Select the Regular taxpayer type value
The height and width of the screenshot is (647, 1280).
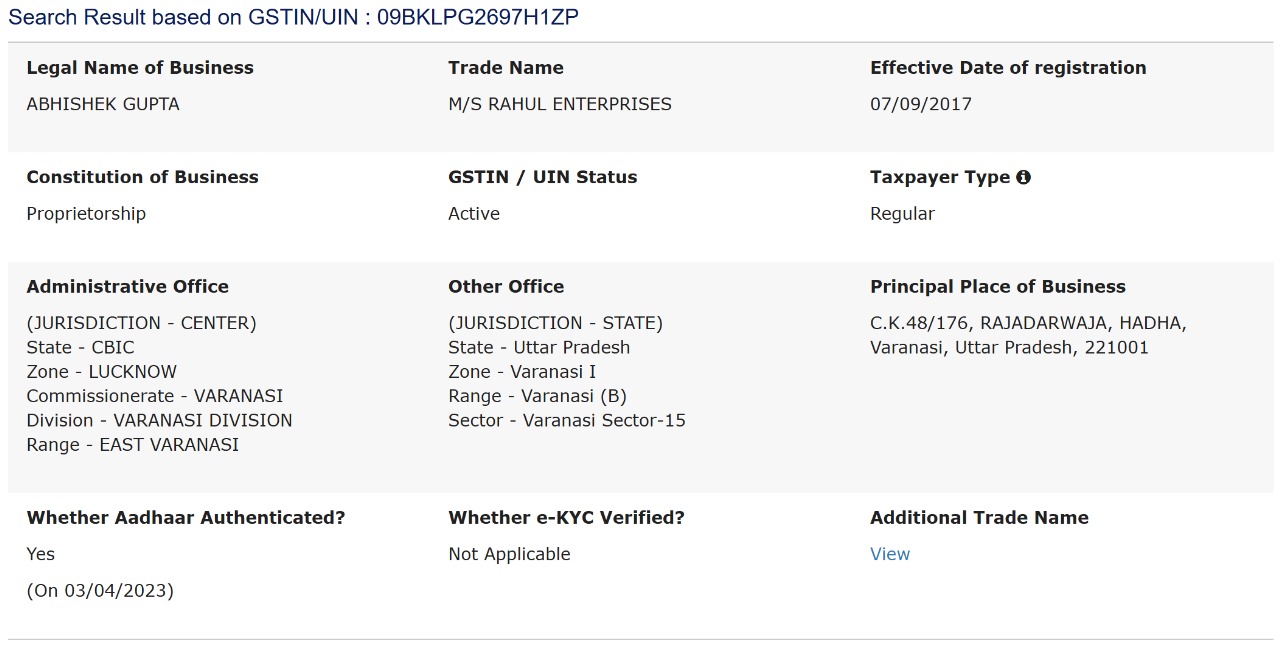(x=902, y=214)
